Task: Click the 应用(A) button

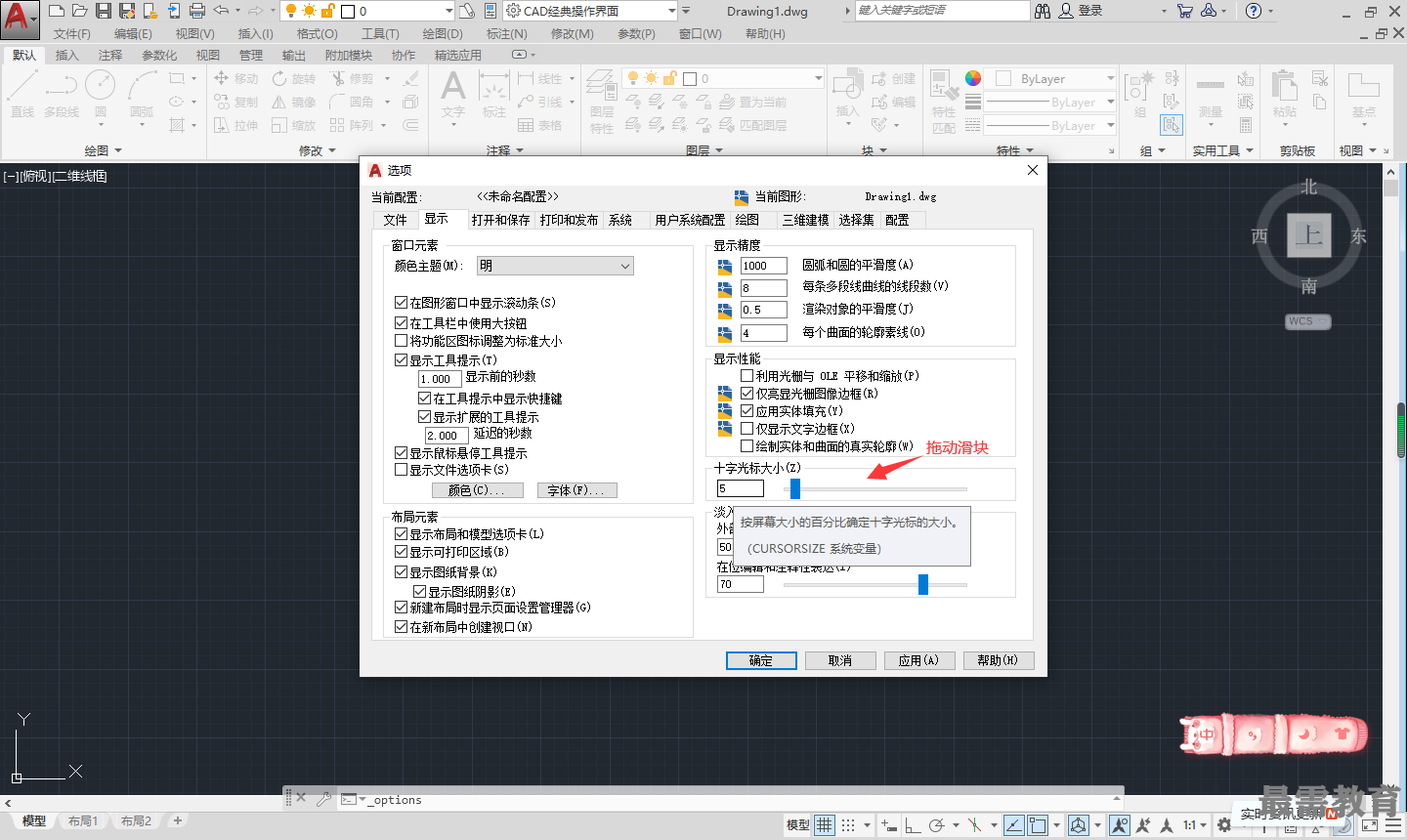Action: [918, 660]
